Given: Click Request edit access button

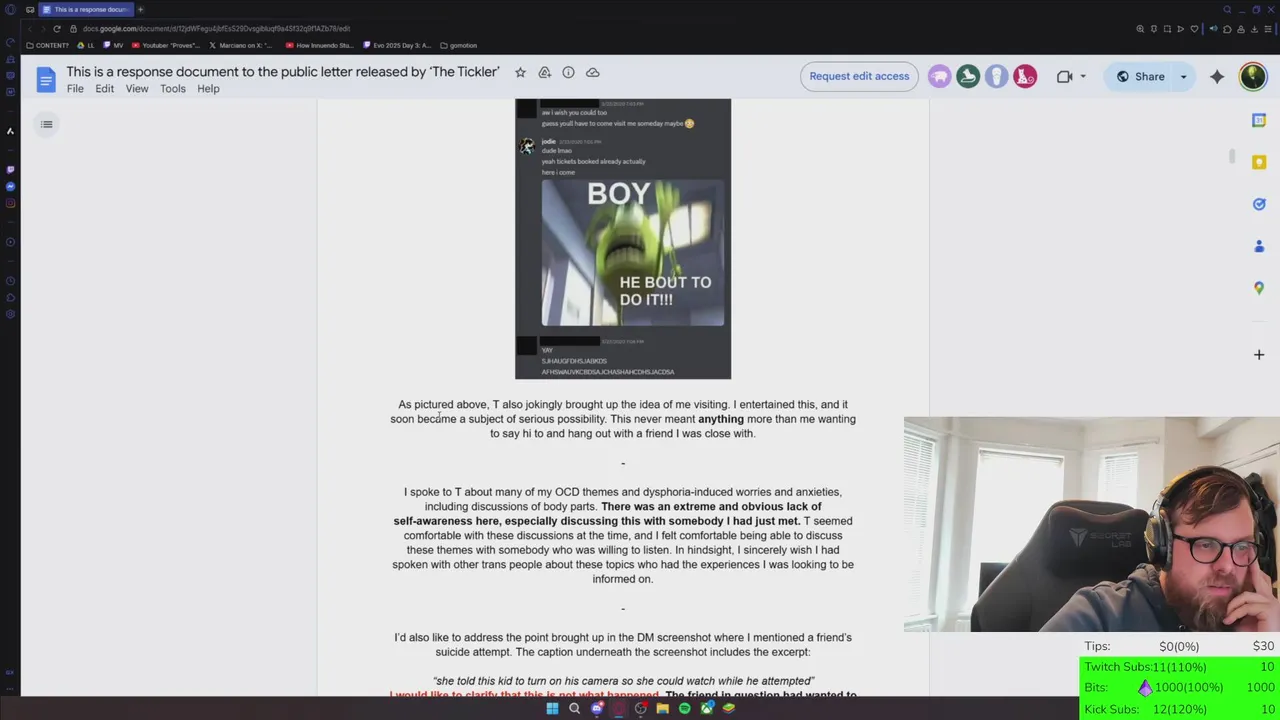Looking at the screenshot, I should coord(859,76).
